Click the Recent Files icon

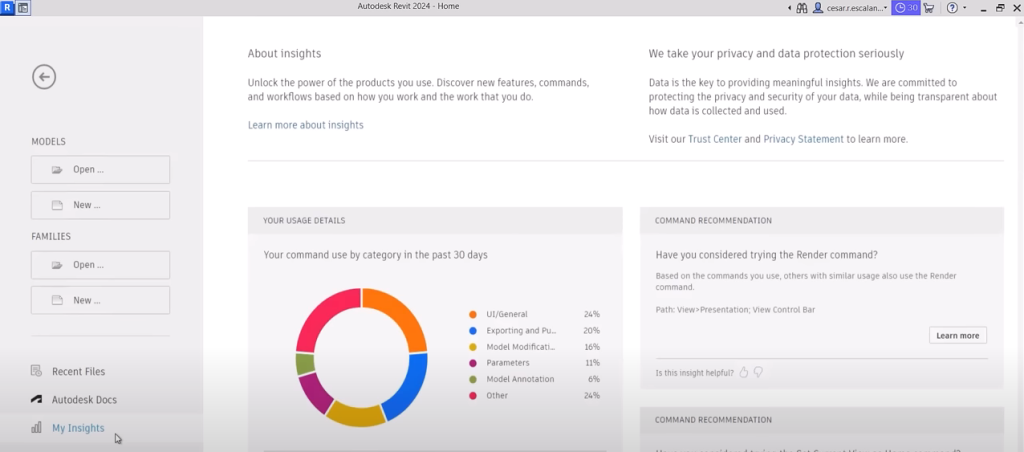tap(37, 371)
